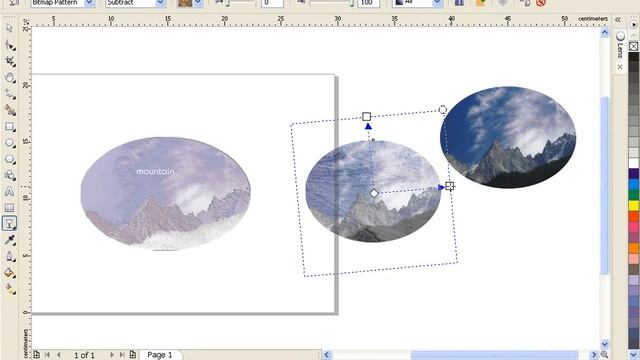Collapse the docker using the double-arrow

point(618,20)
